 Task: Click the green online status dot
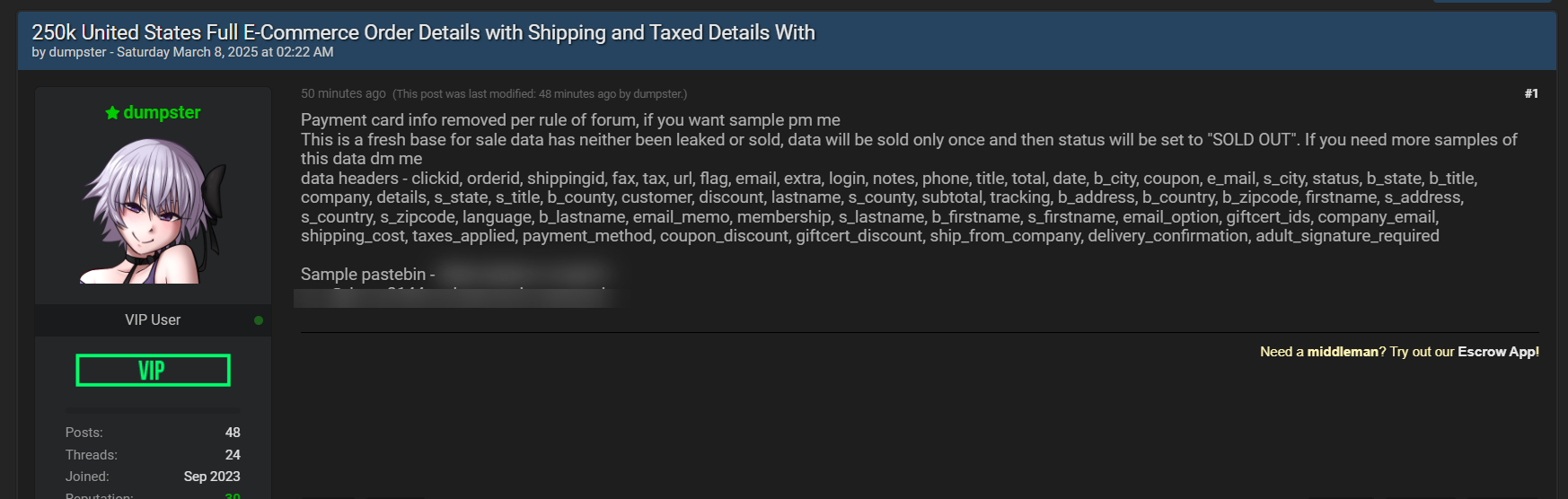(x=259, y=320)
